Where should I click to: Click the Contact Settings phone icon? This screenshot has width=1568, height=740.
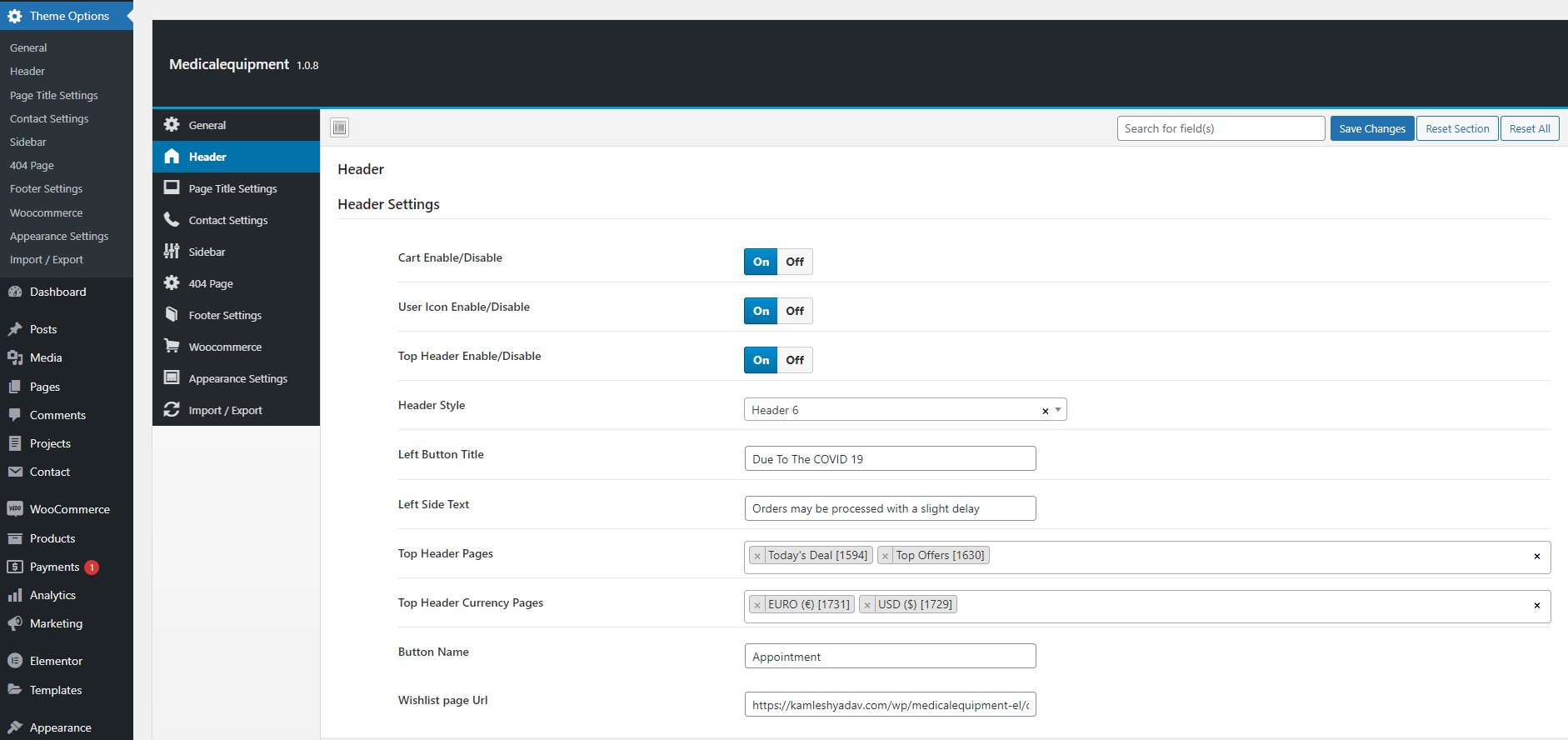[172, 220]
